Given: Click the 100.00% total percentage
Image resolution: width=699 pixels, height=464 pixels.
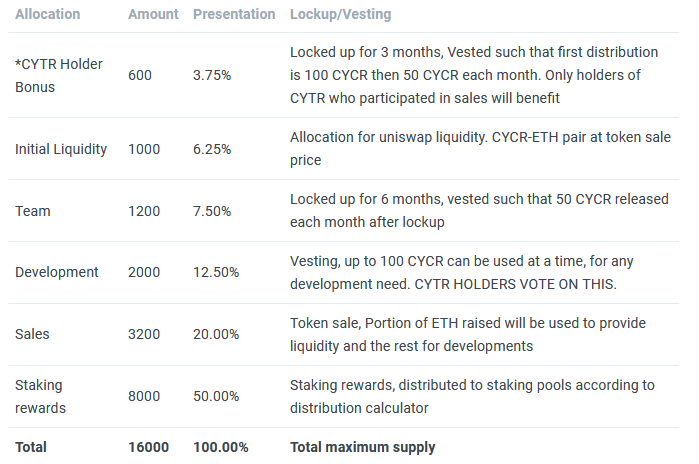Looking at the screenshot, I should pyautogui.click(x=220, y=447).
